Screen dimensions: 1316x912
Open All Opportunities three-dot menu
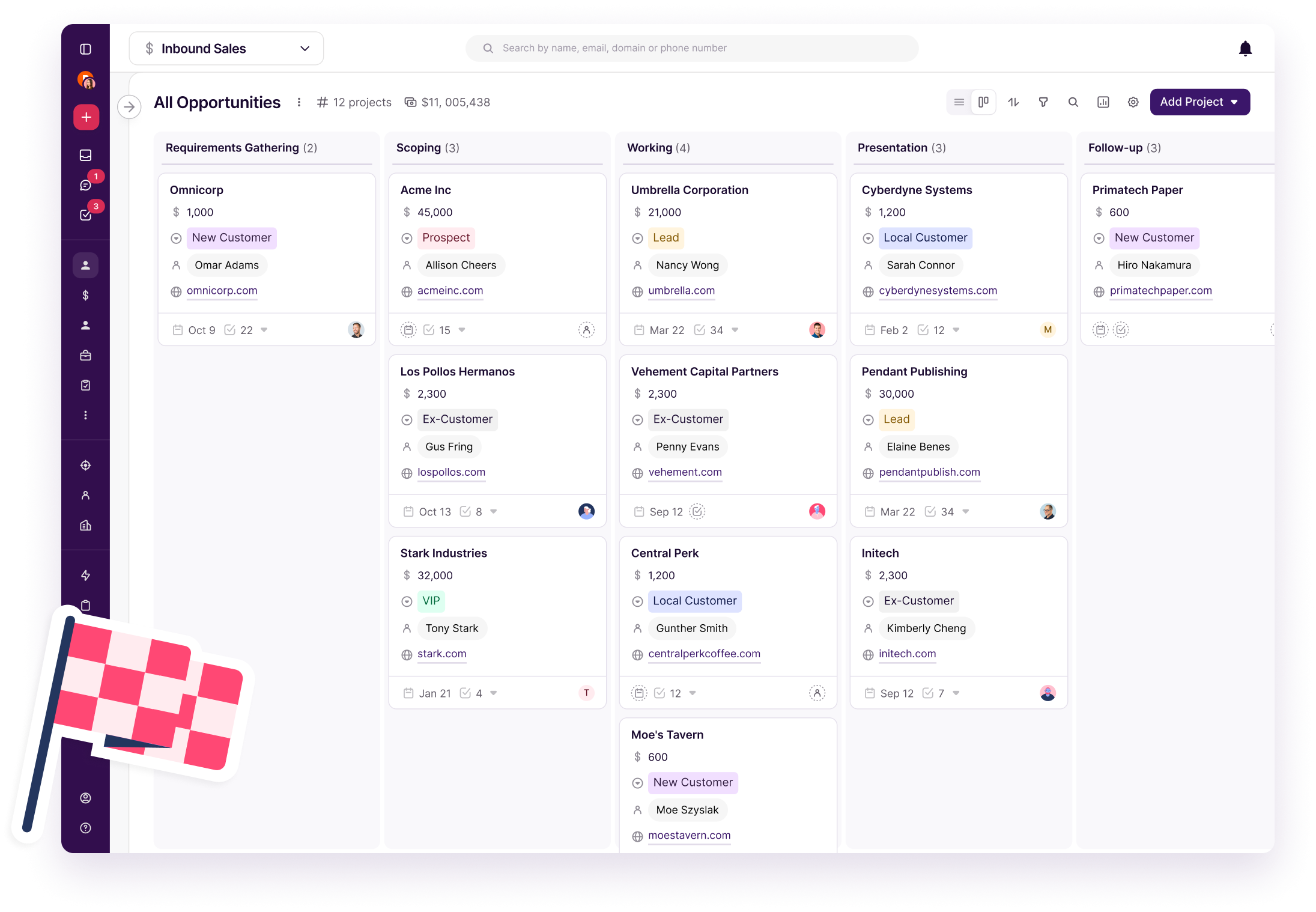pyautogui.click(x=299, y=102)
